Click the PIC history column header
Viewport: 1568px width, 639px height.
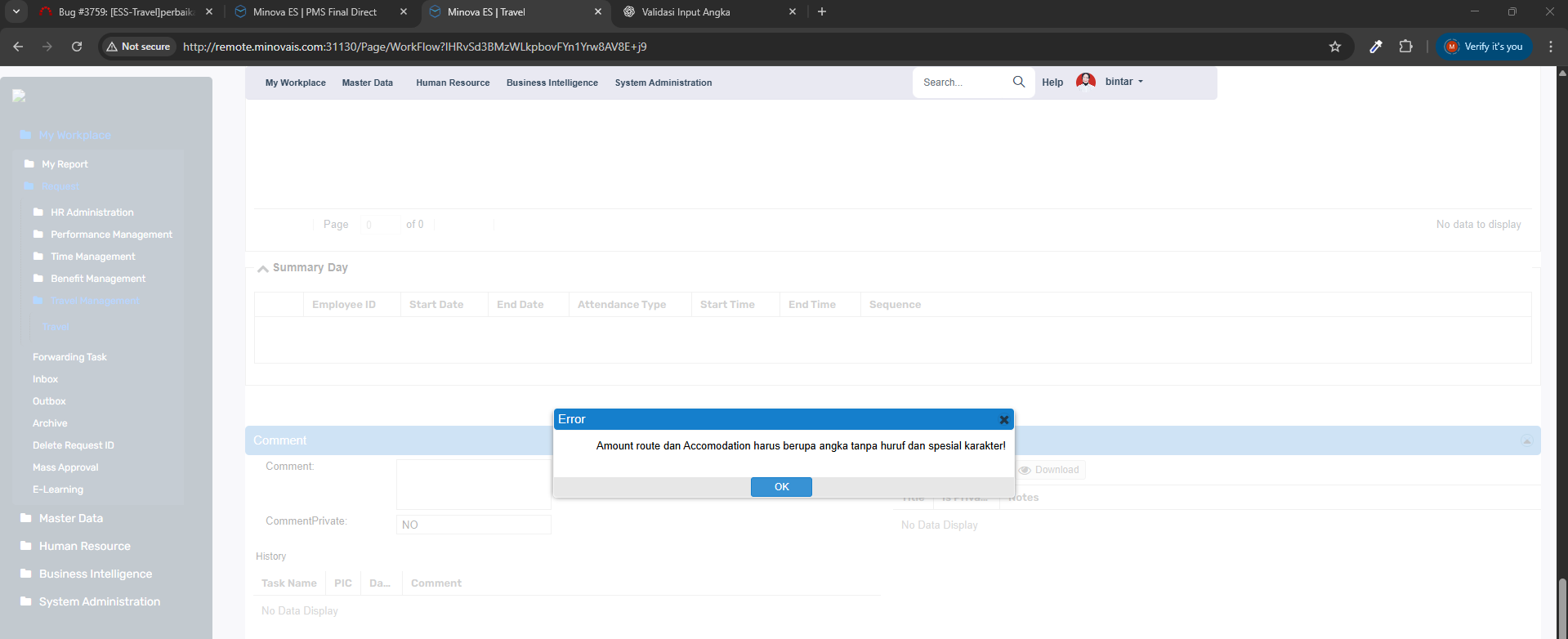click(343, 583)
